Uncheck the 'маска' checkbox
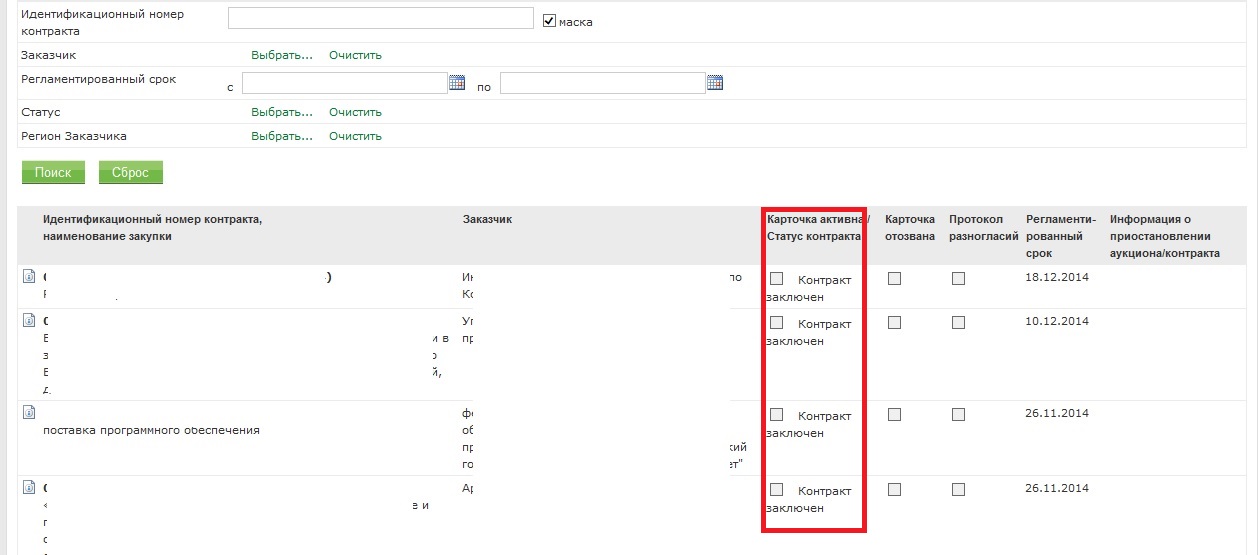1258x555 pixels. coord(549,20)
